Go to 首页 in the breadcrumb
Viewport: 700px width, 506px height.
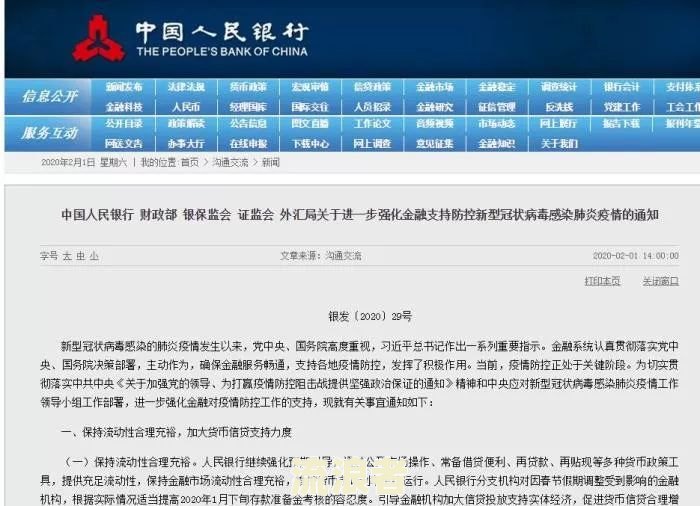coord(190,163)
